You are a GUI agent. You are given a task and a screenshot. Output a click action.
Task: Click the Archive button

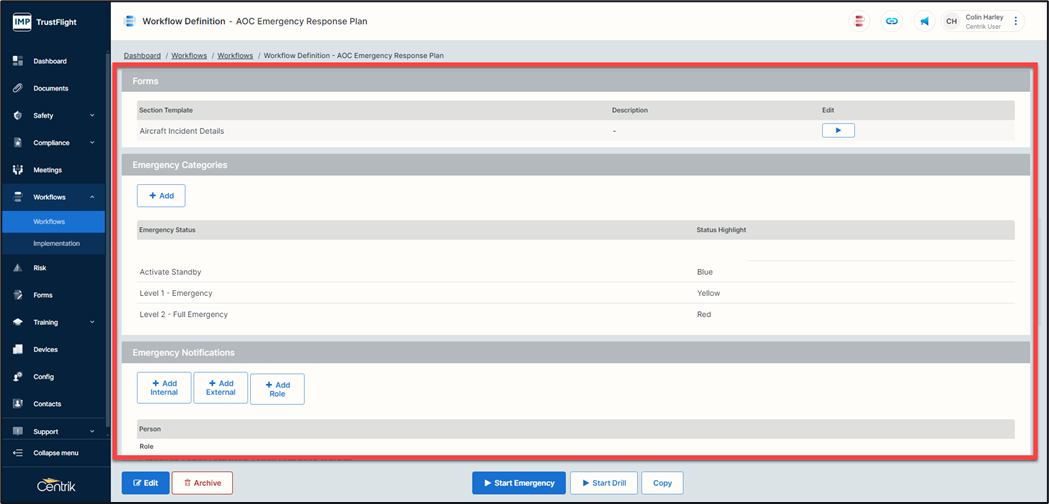point(202,483)
